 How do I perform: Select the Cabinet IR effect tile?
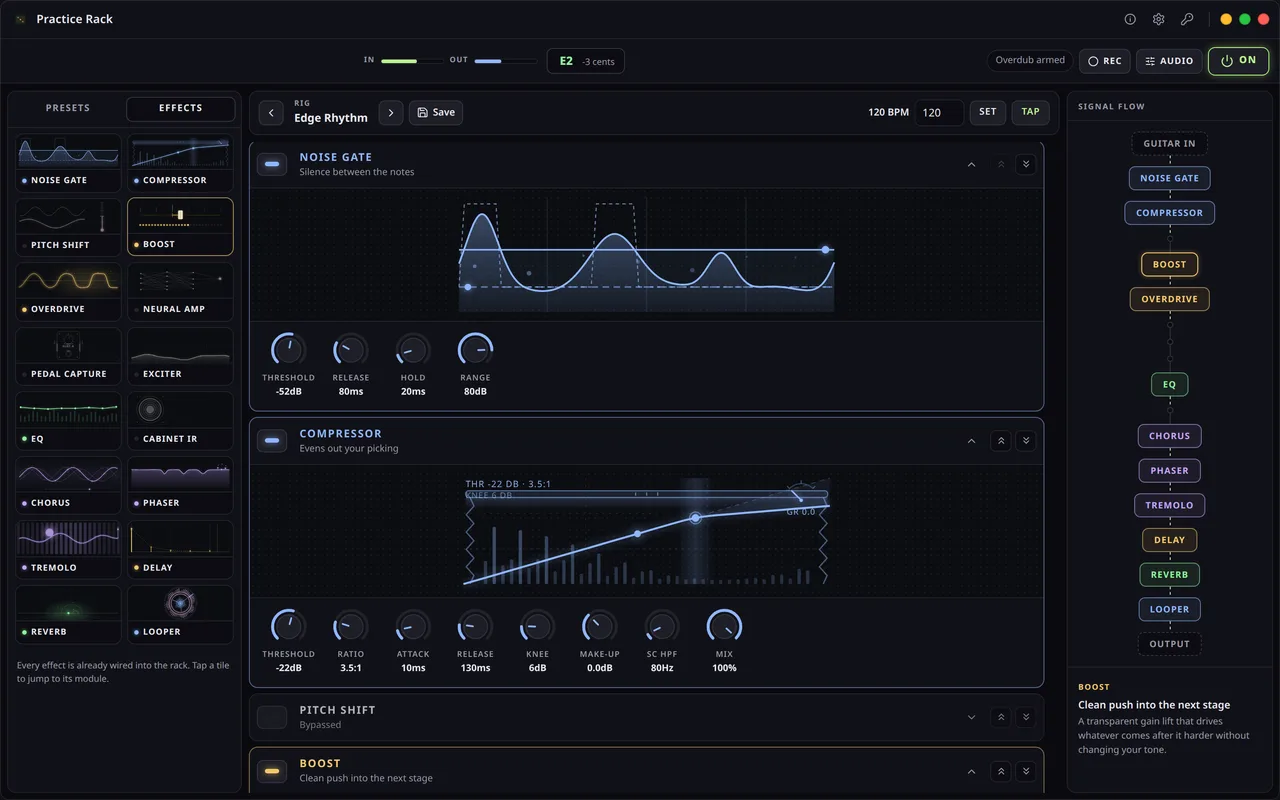tap(180, 420)
